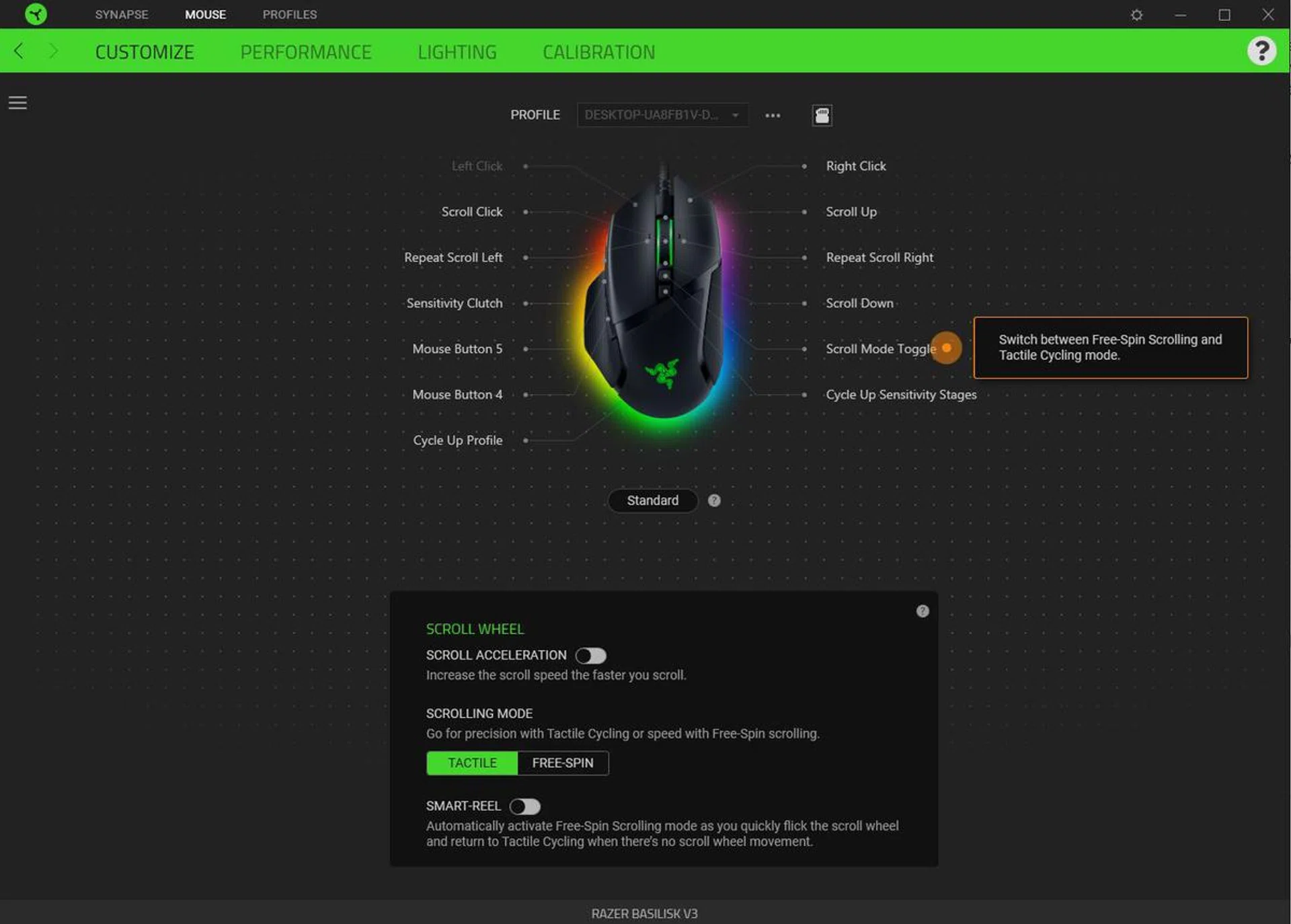1291x924 pixels.
Task: Click help icon next to Standard
Action: 714,500
